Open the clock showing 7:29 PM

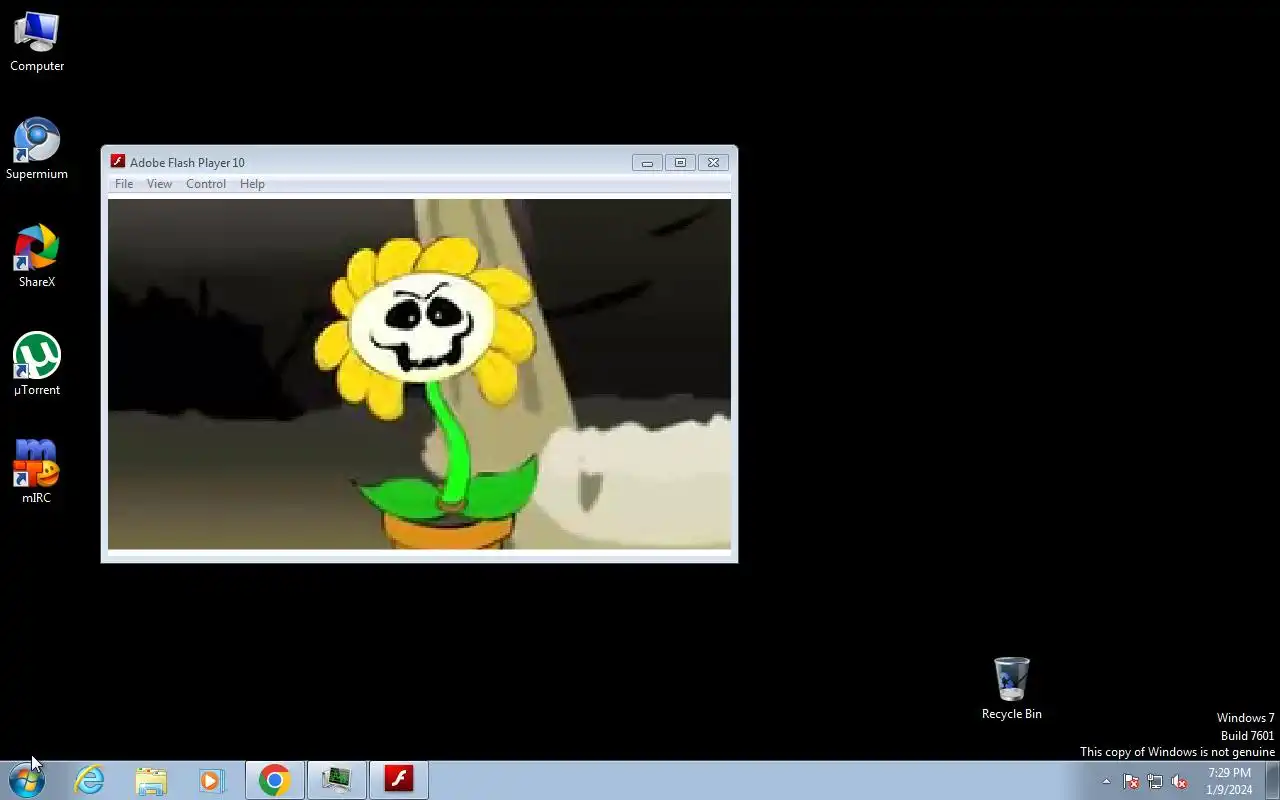click(1229, 781)
